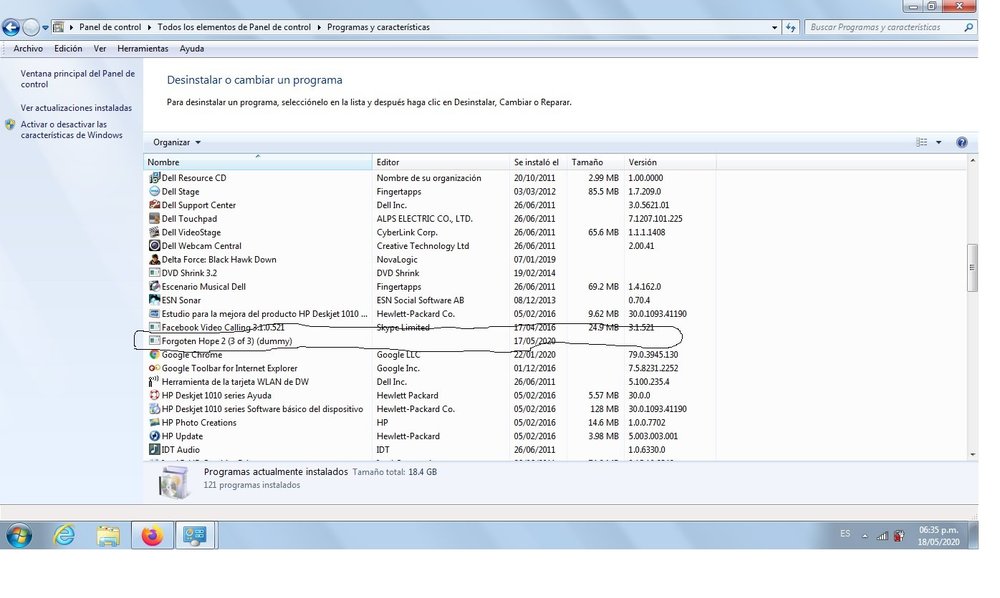Open Windows Explorer from the taskbar
The height and width of the screenshot is (598, 1000).
click(x=107, y=535)
